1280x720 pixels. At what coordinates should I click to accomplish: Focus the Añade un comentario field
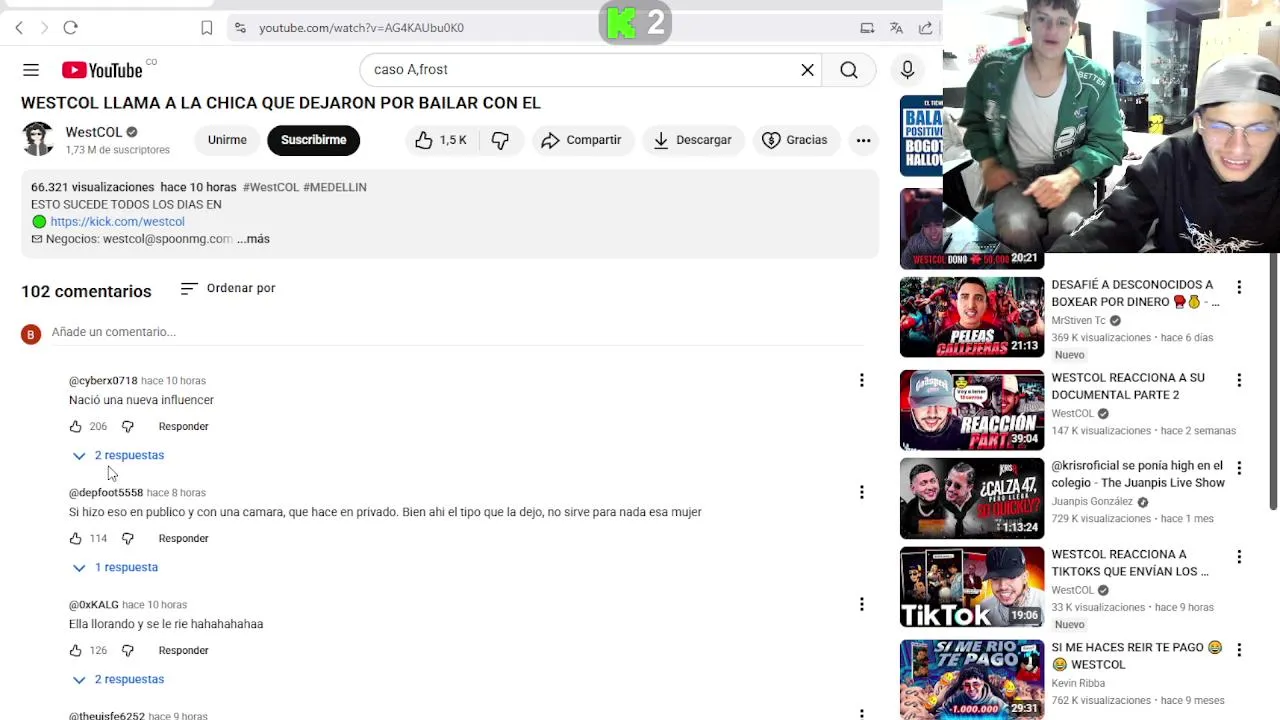click(x=460, y=332)
